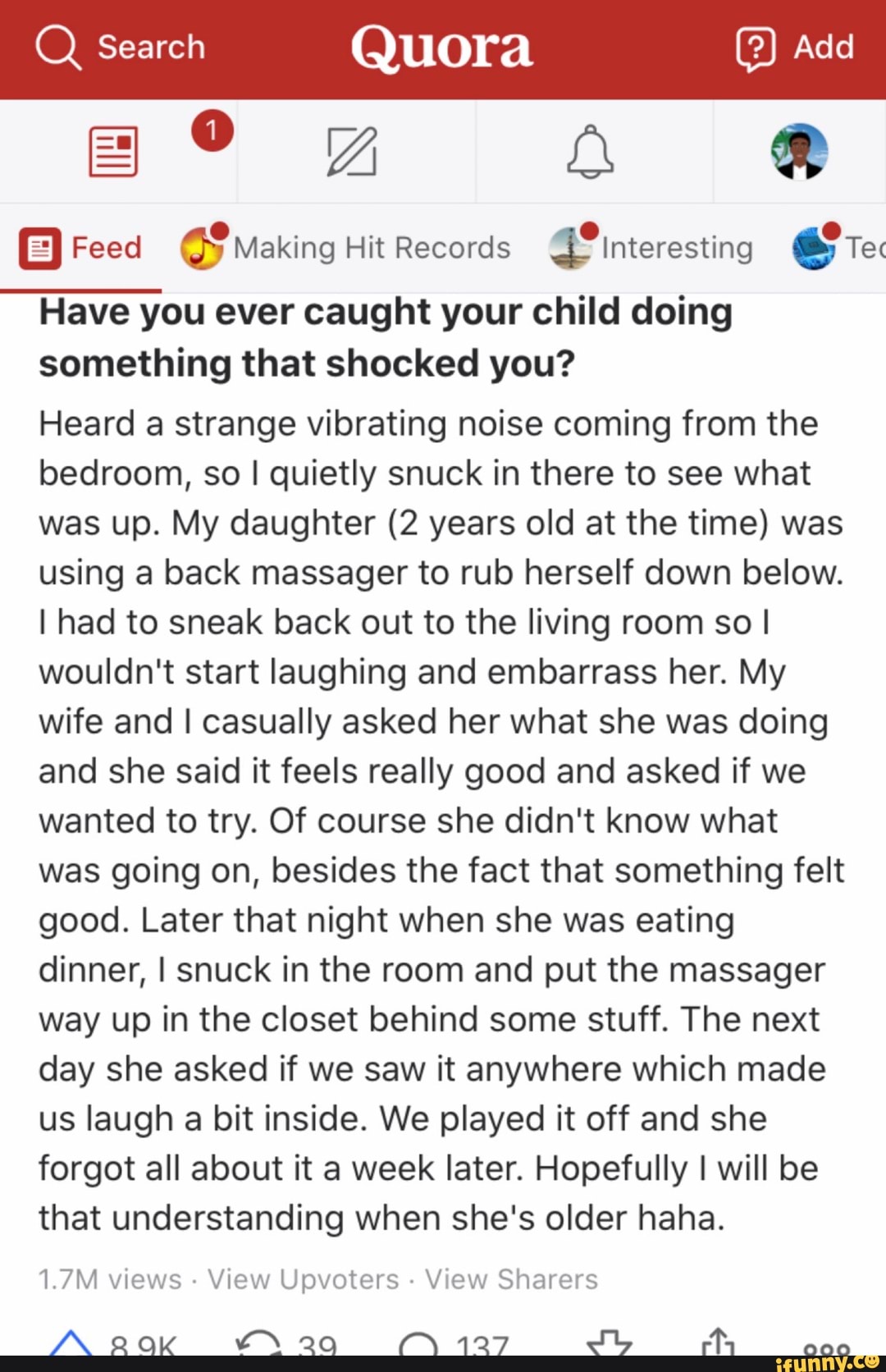Switch to Making Hit Records tab

pyautogui.click(x=345, y=248)
